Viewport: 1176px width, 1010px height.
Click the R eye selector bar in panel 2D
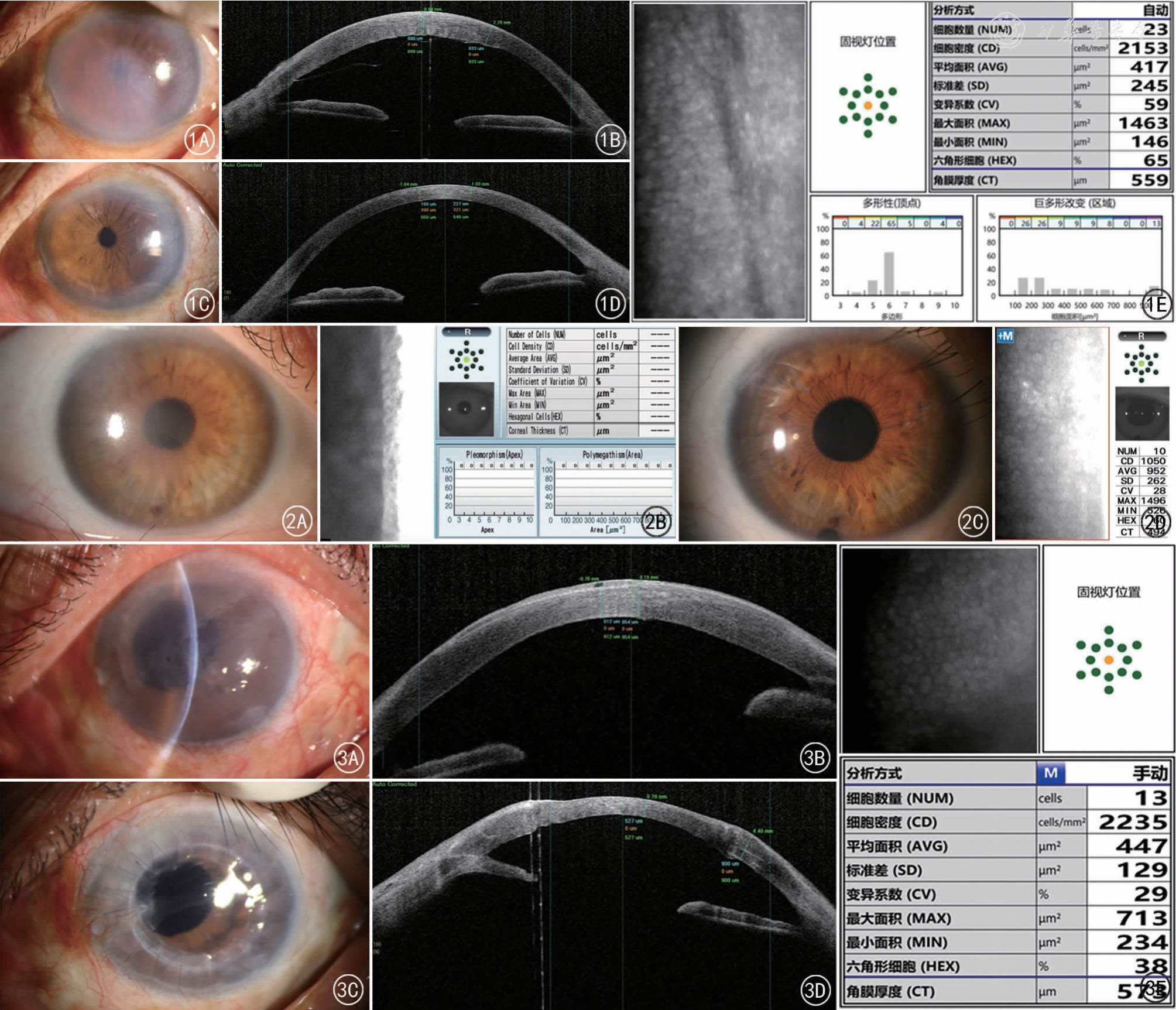coord(1141,336)
